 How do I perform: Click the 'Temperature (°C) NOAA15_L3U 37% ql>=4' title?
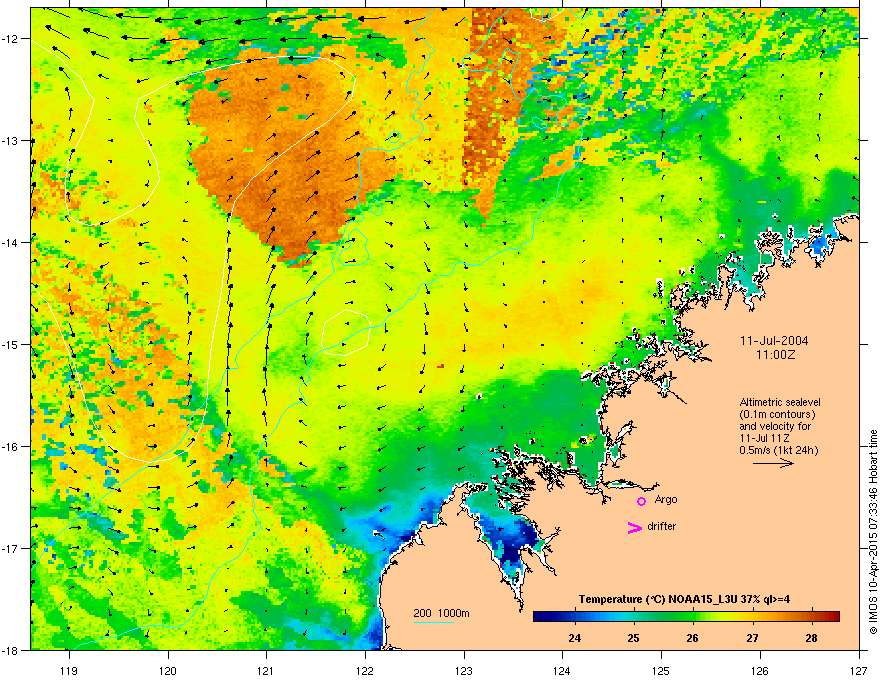pos(684,599)
